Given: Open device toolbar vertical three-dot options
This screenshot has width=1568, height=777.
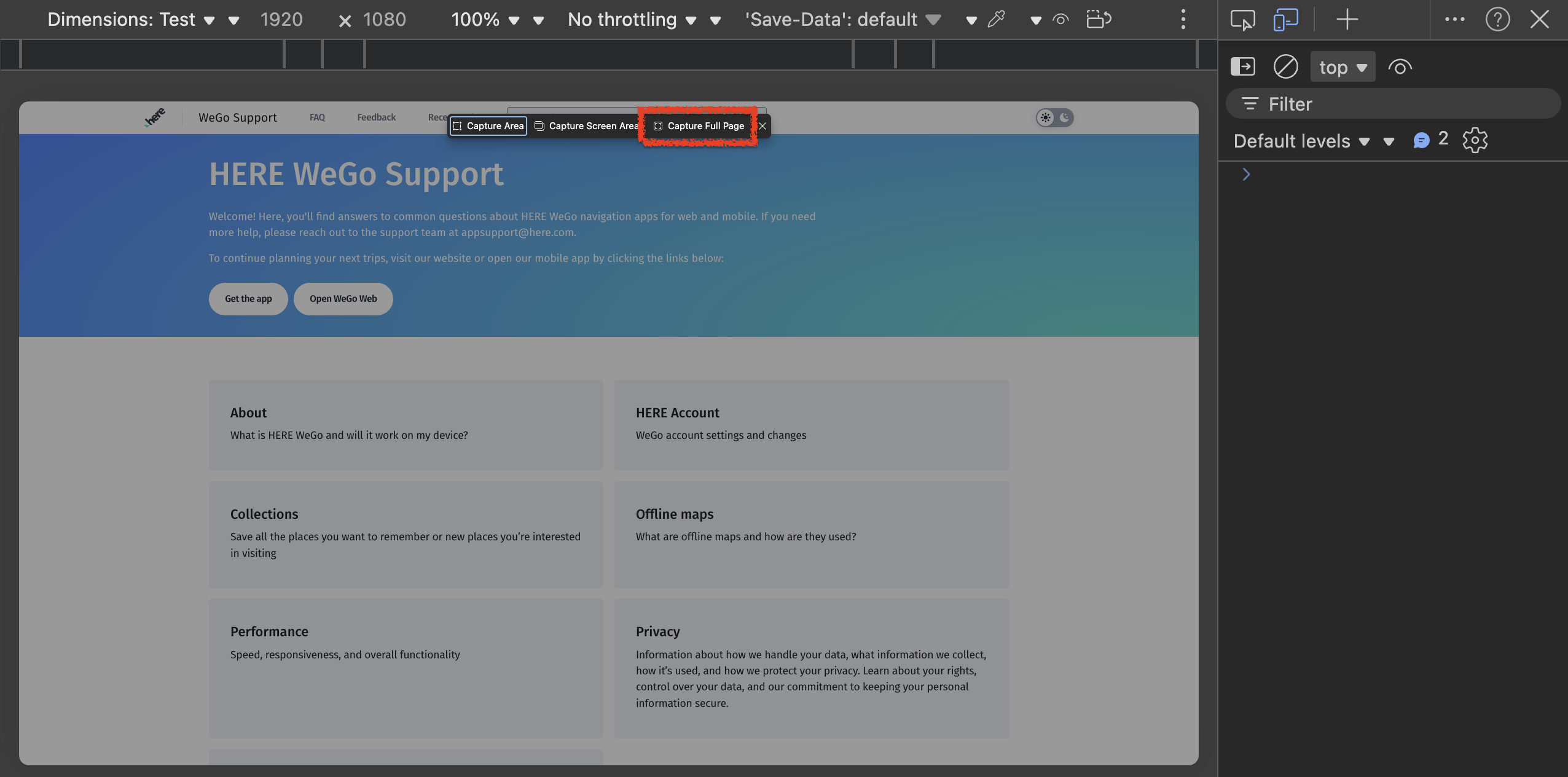Looking at the screenshot, I should point(1183,20).
